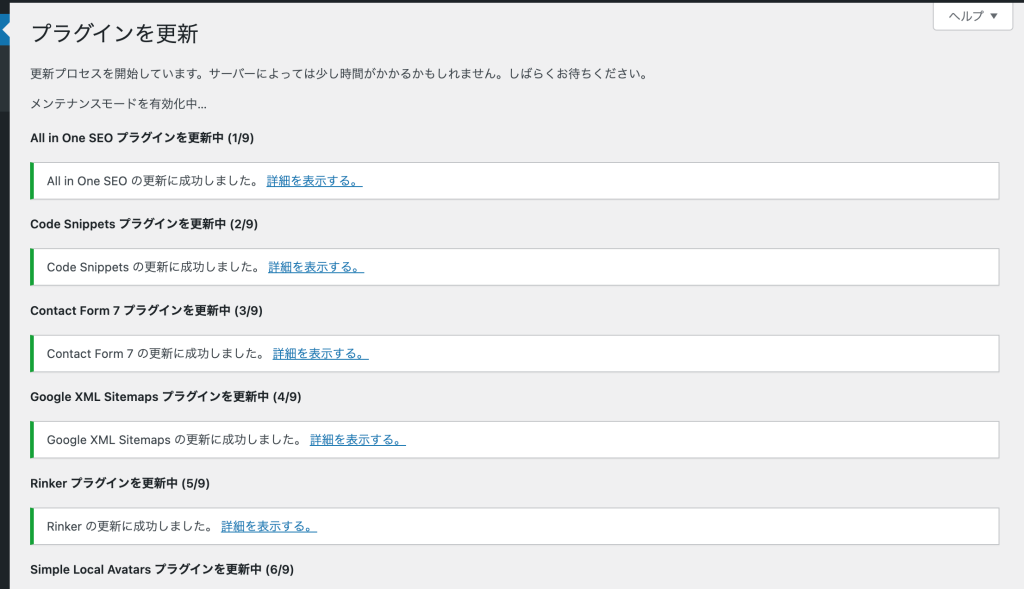Click the update process notice starting 更新プロセスを開始しています
The width and height of the screenshot is (1024, 589).
point(340,74)
